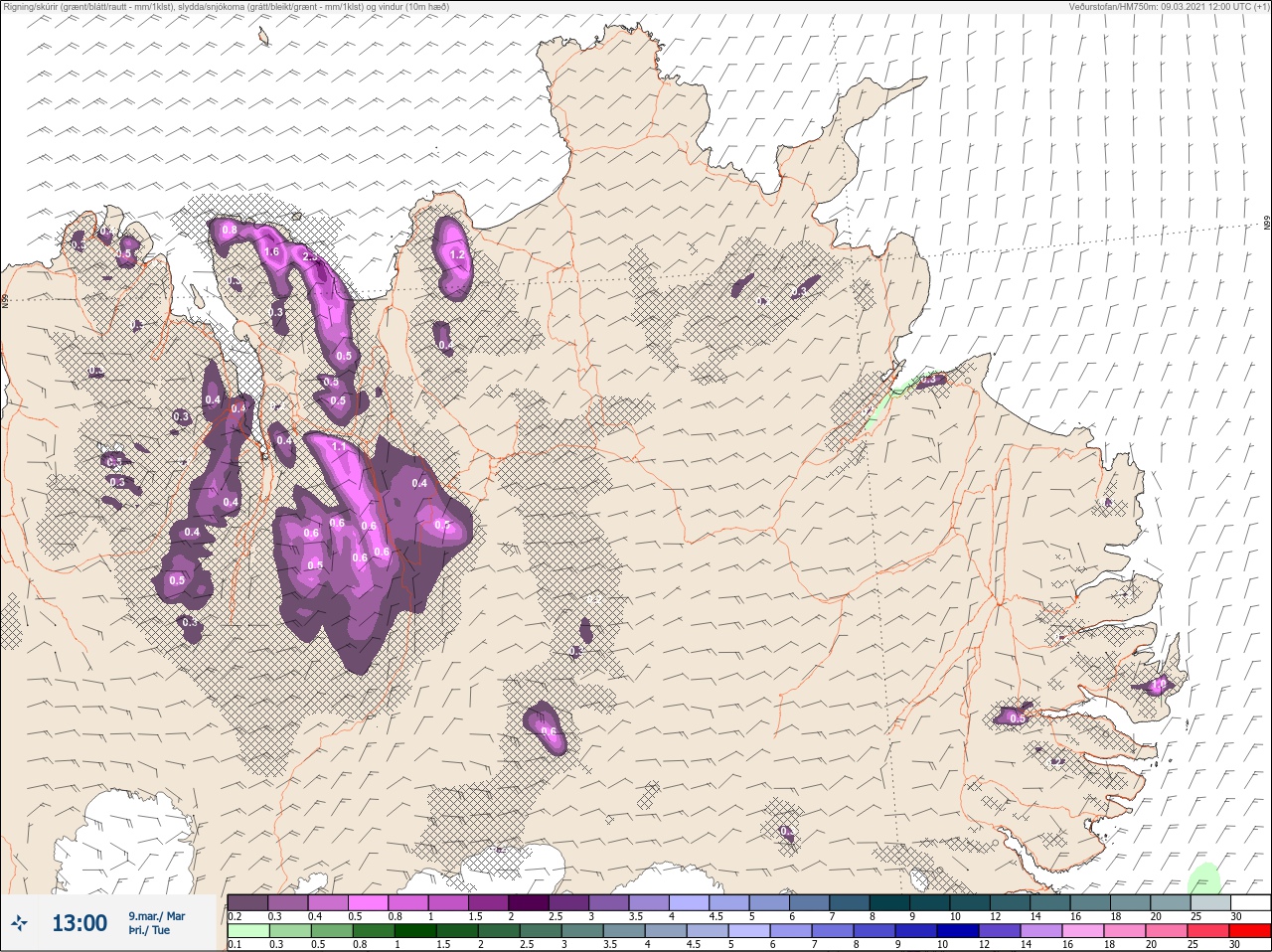Click the 13:00 forecast time display

pyautogui.click(x=79, y=923)
